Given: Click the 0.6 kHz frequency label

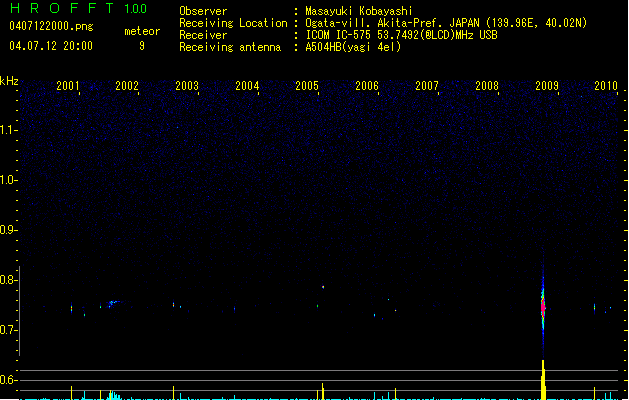Looking at the screenshot, I should pyautogui.click(x=8, y=380).
